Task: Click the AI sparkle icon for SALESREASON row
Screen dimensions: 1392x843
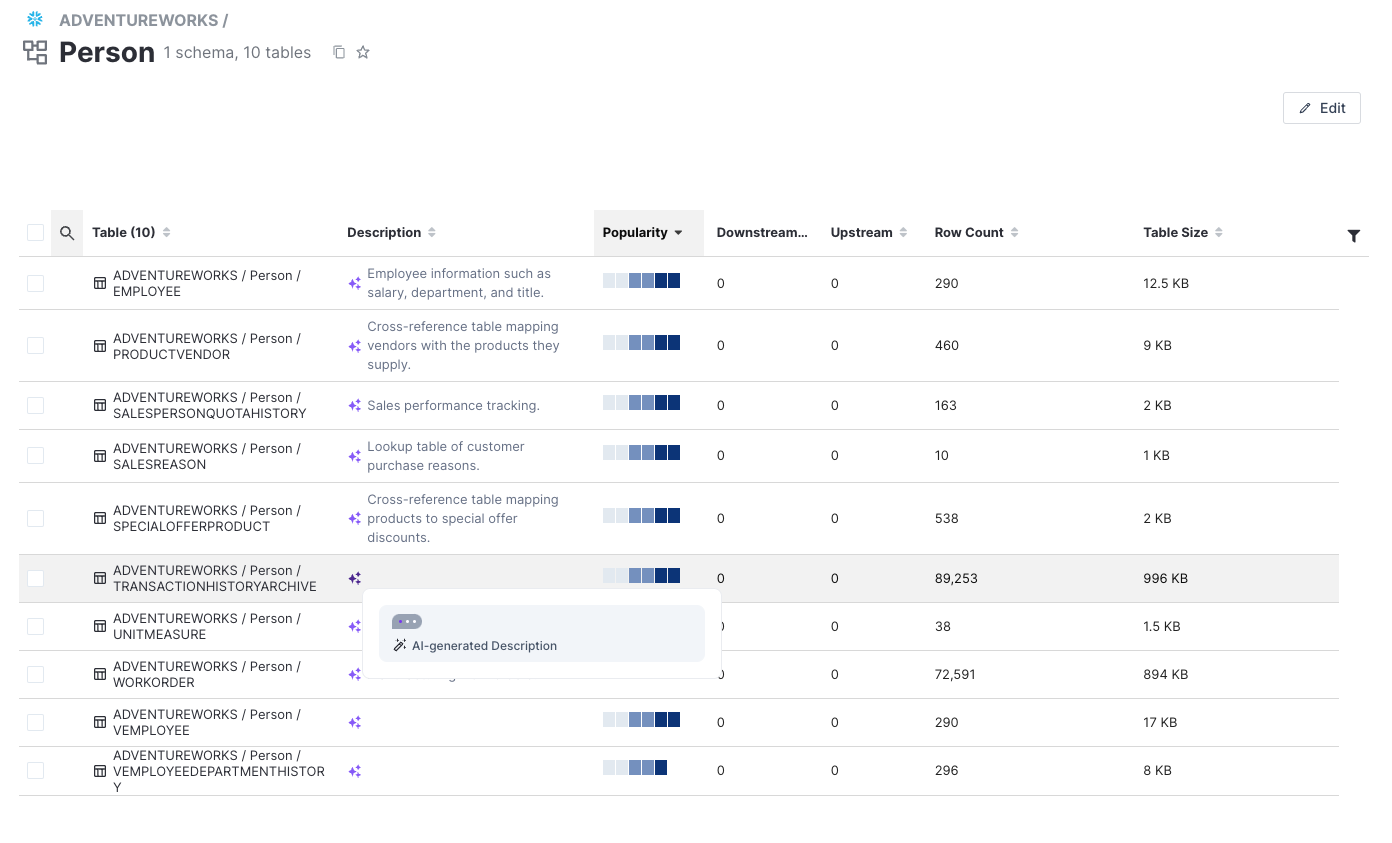Action: click(354, 456)
